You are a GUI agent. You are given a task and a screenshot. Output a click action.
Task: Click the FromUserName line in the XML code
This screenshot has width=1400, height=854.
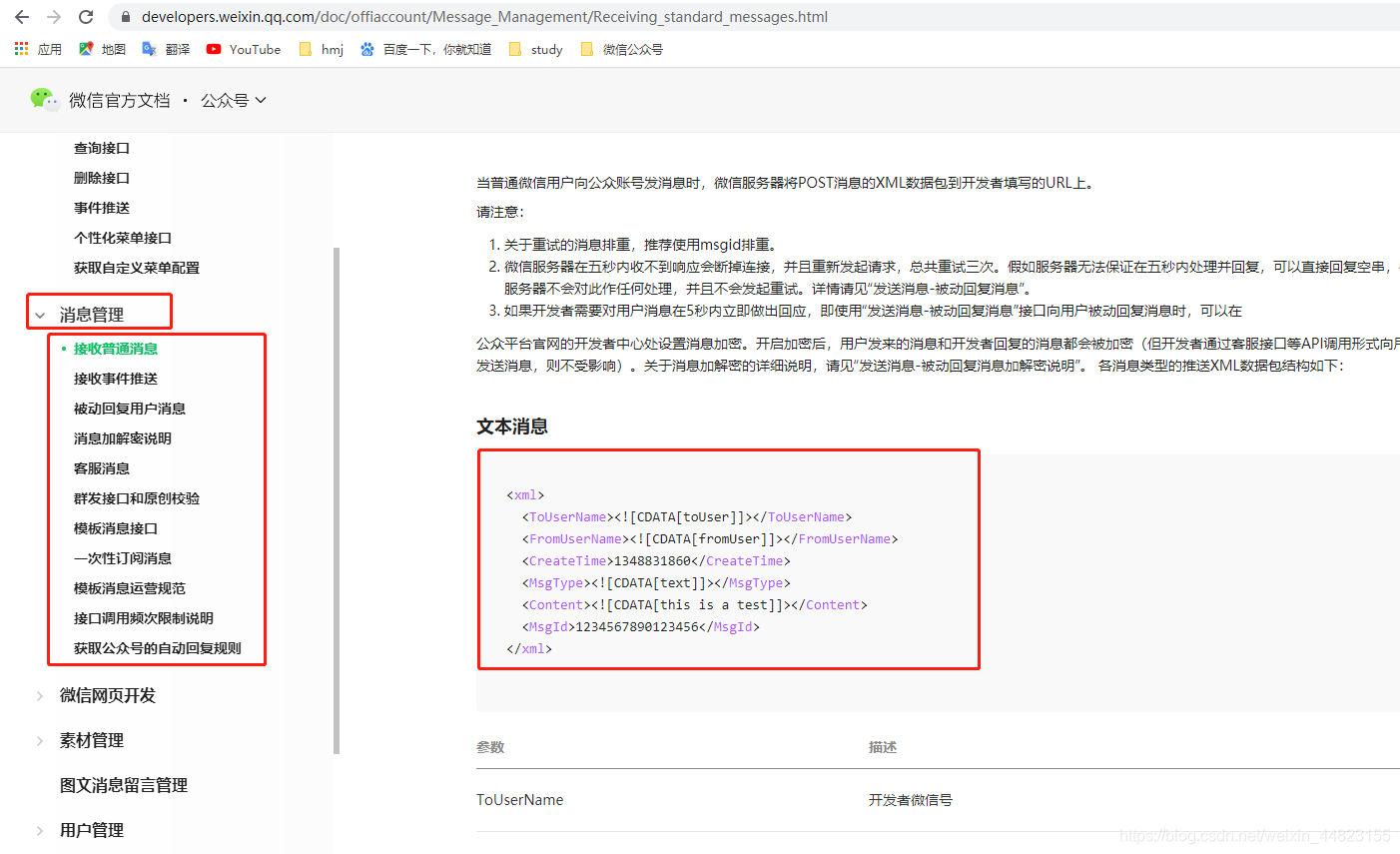click(709, 538)
